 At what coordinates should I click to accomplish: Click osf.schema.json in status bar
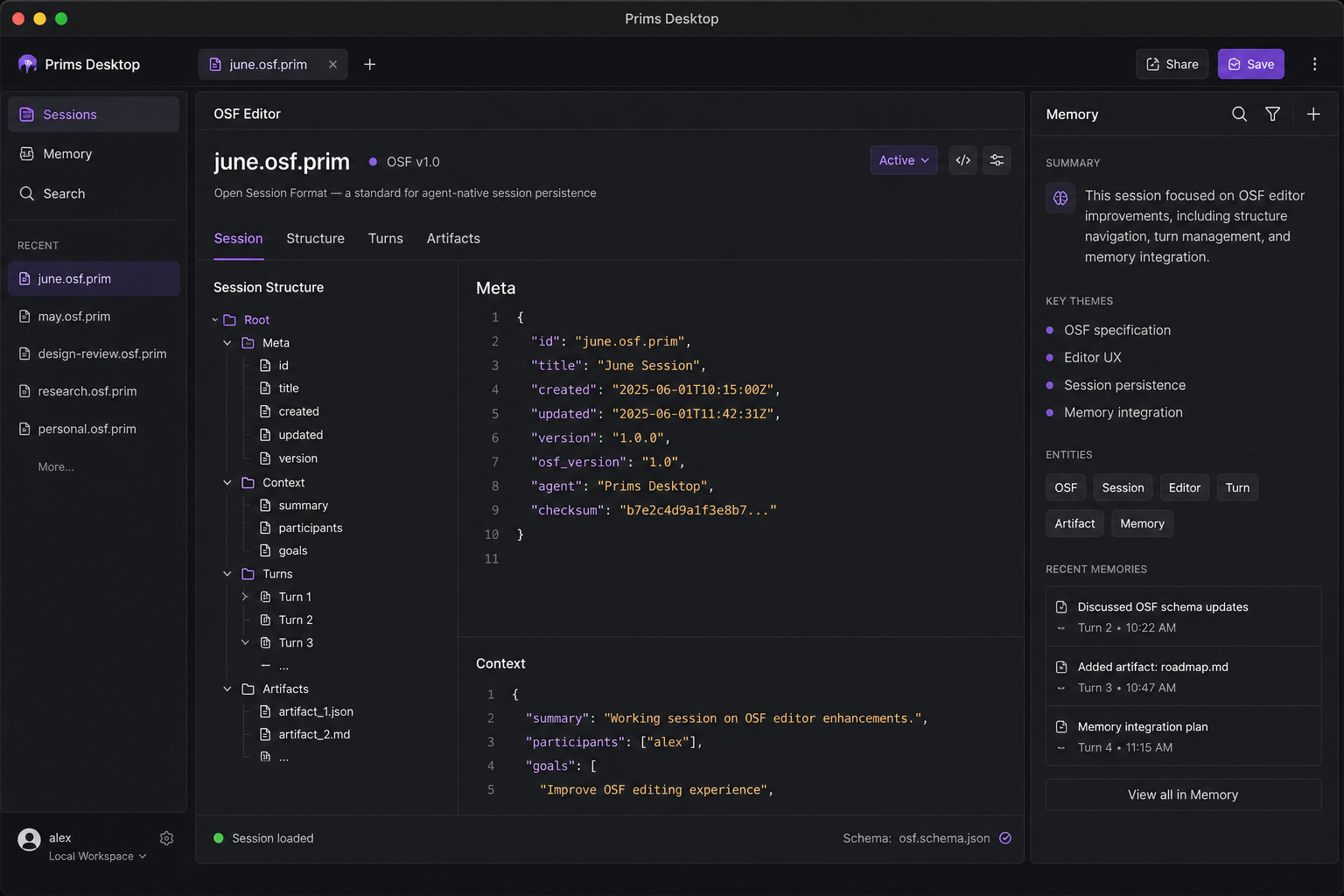click(x=944, y=838)
